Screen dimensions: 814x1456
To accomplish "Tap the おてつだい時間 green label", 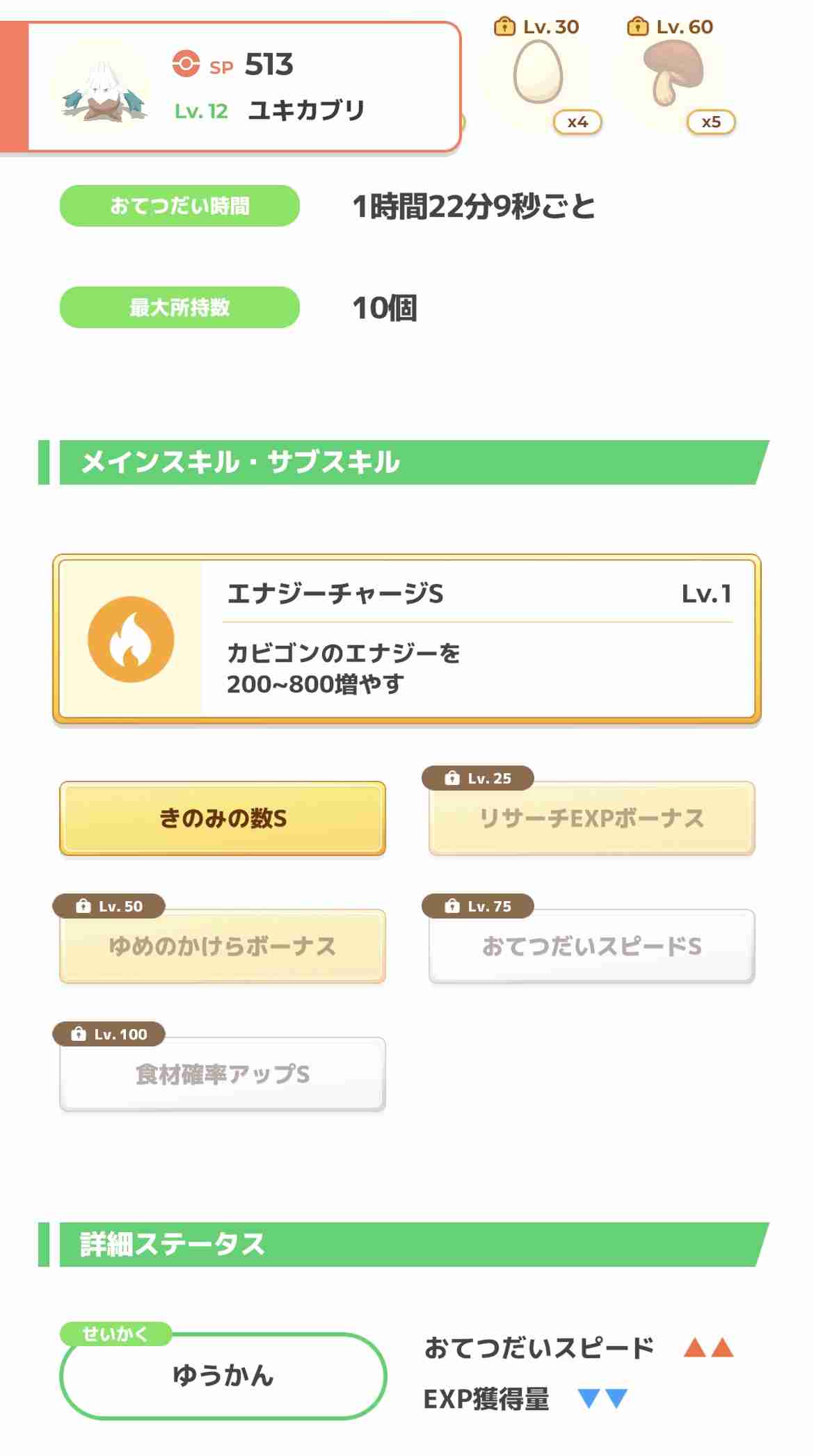I will [179, 206].
